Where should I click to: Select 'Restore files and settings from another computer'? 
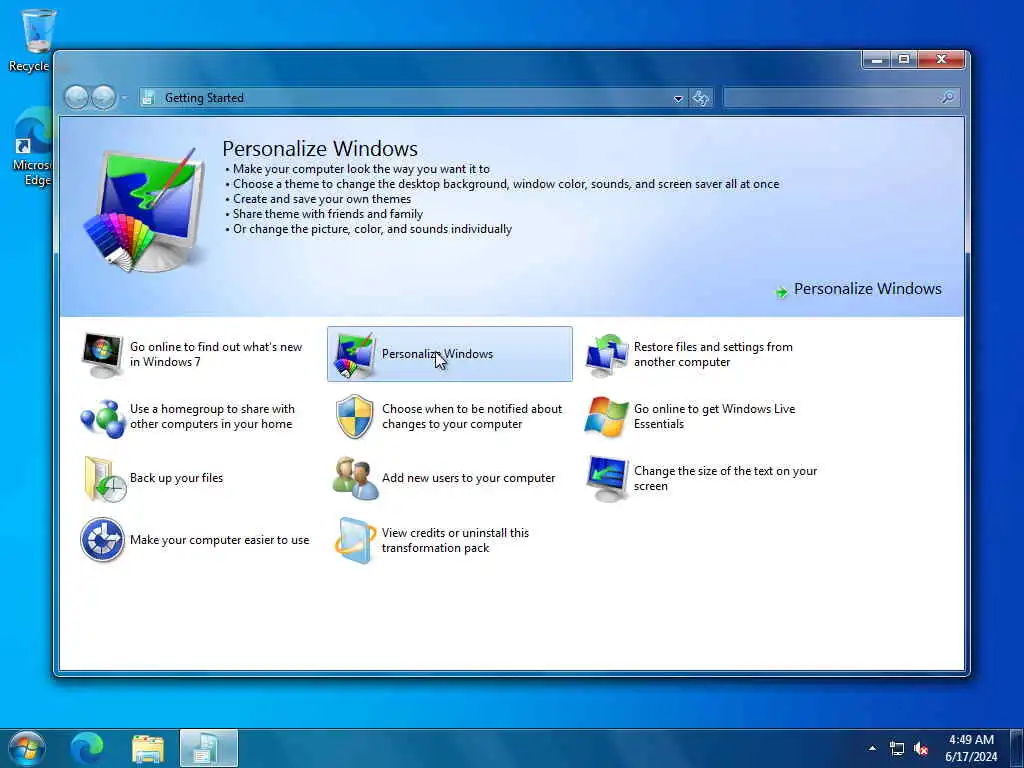click(x=713, y=355)
